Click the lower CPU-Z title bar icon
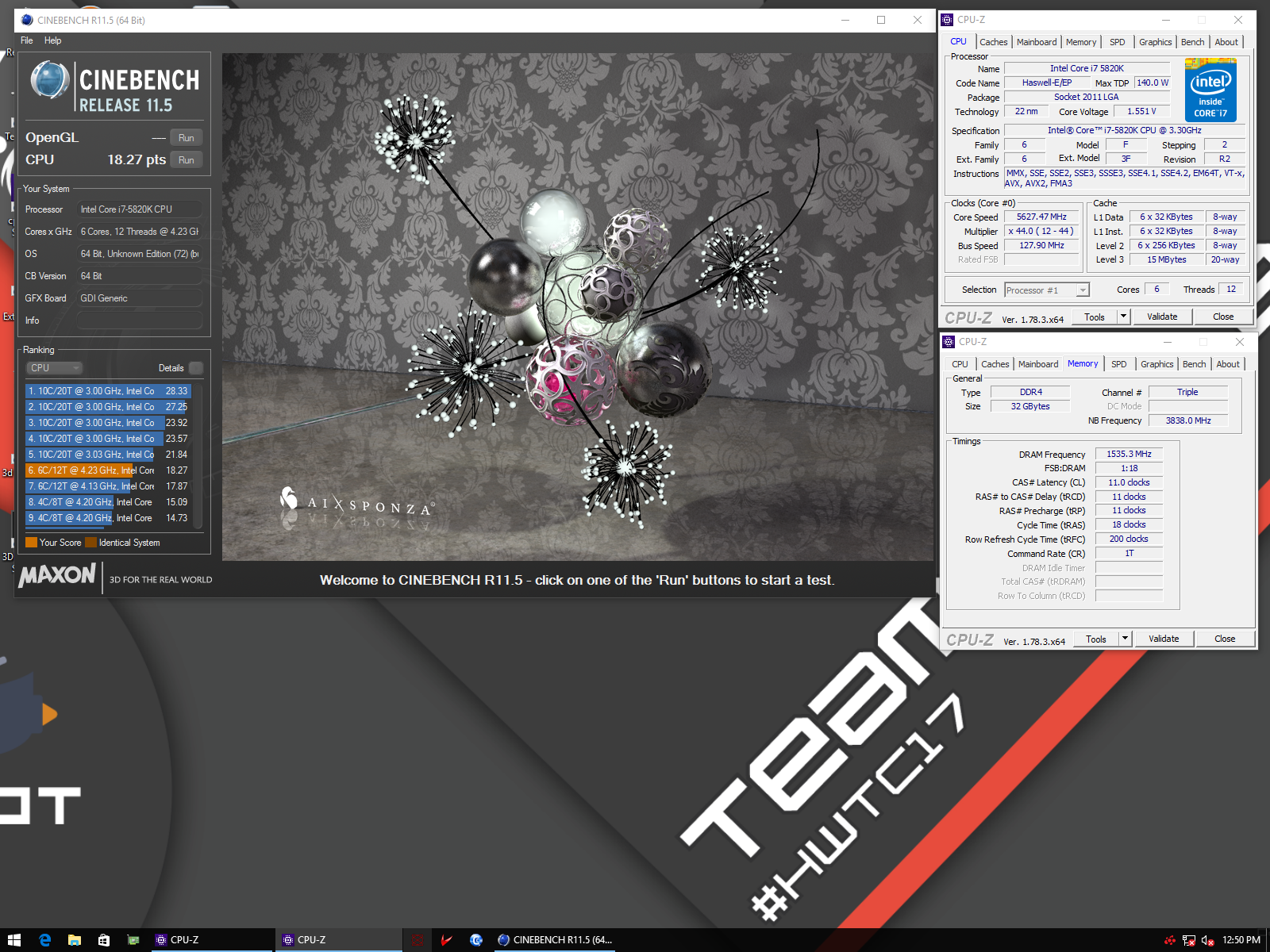 click(949, 342)
